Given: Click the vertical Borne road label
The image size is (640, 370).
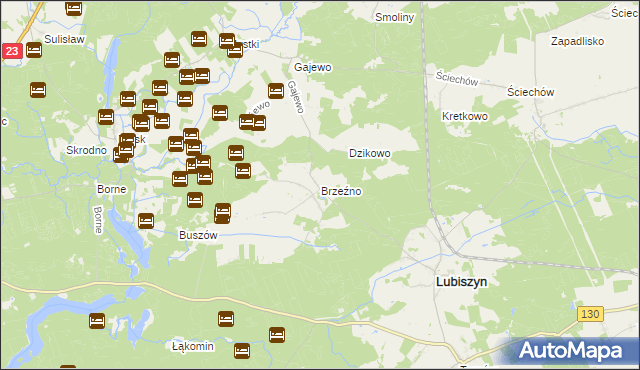Looking at the screenshot, I should tap(98, 219).
